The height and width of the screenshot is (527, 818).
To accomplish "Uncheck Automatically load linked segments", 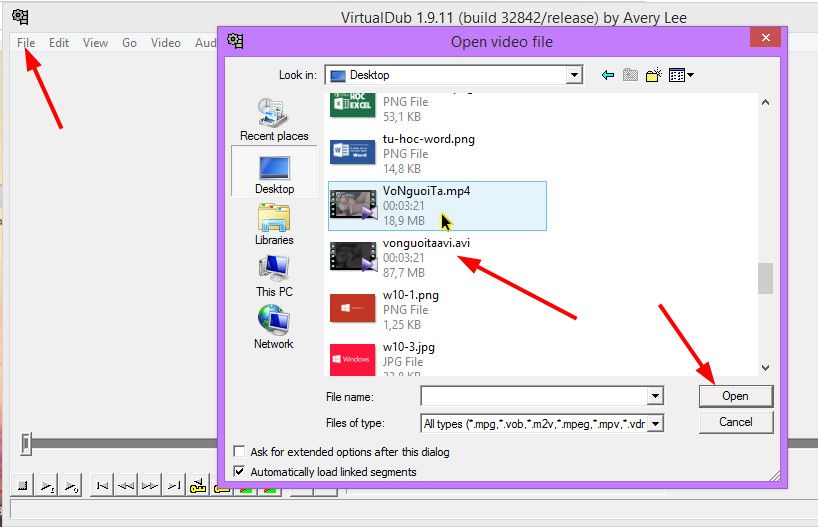I will [239, 471].
